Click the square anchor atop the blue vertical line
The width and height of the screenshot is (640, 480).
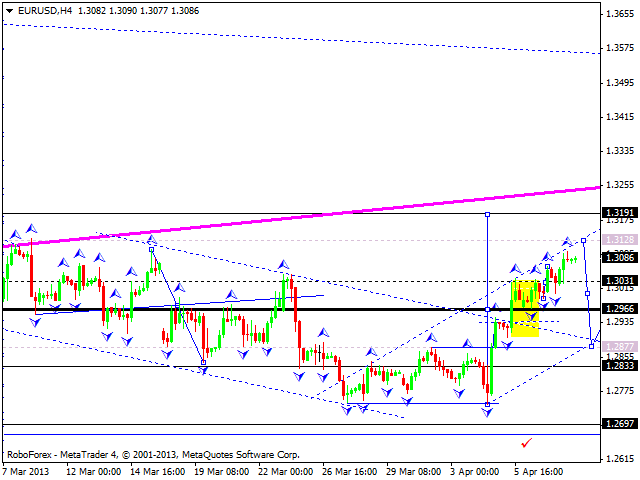tap(487, 214)
